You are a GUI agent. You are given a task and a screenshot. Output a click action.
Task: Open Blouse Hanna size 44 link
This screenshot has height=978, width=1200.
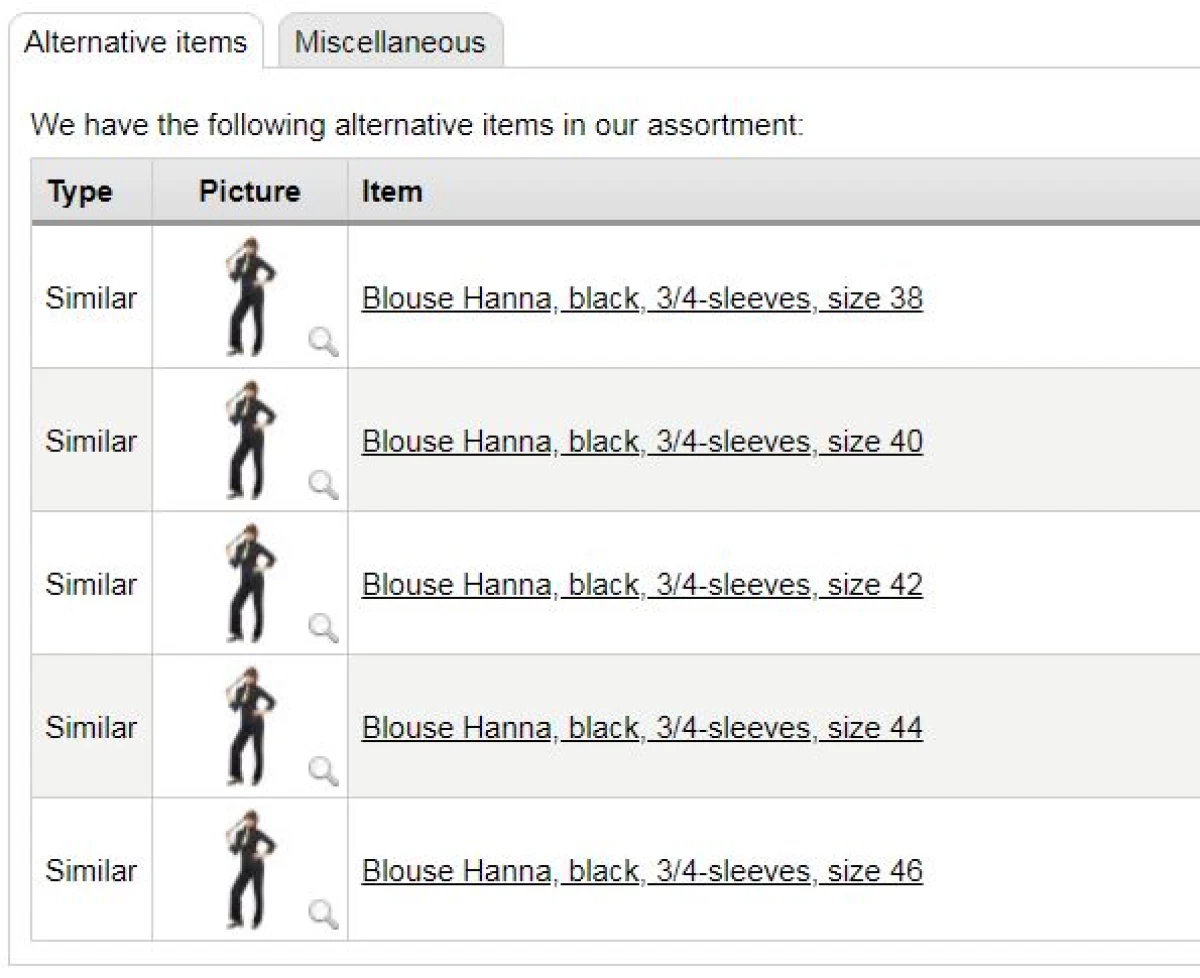(x=641, y=727)
